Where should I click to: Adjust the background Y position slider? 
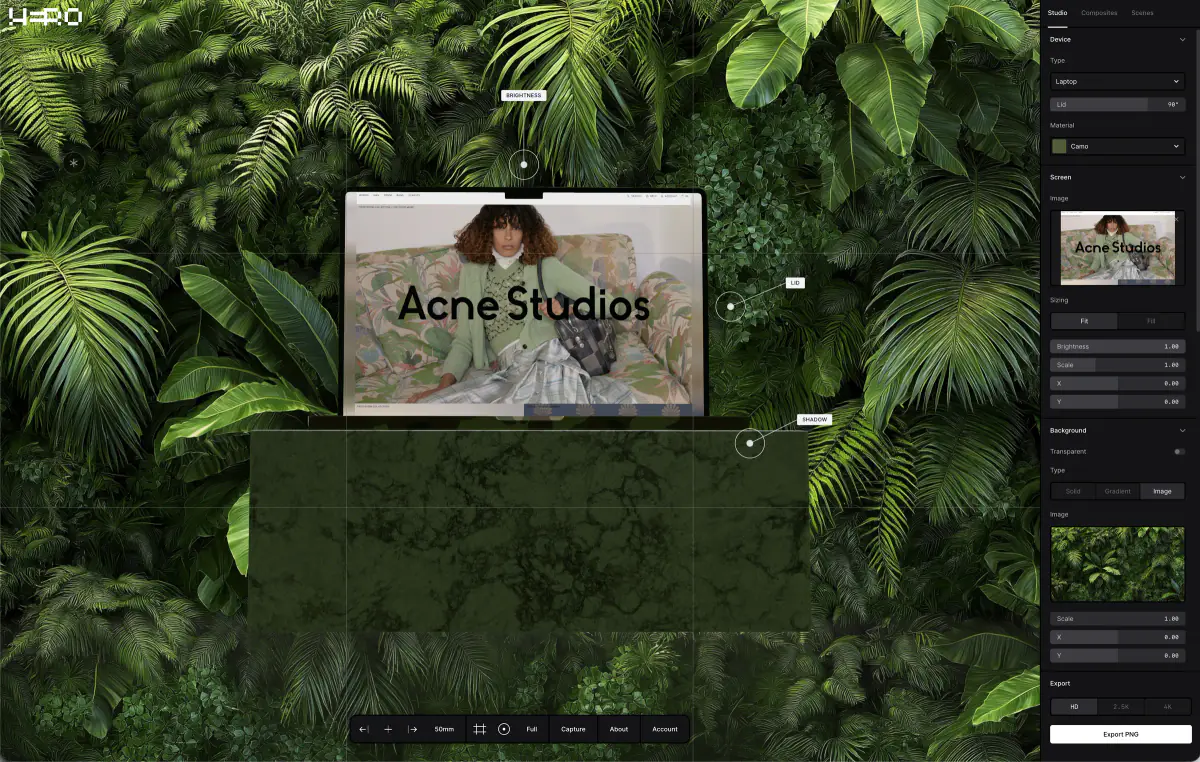pos(1117,655)
